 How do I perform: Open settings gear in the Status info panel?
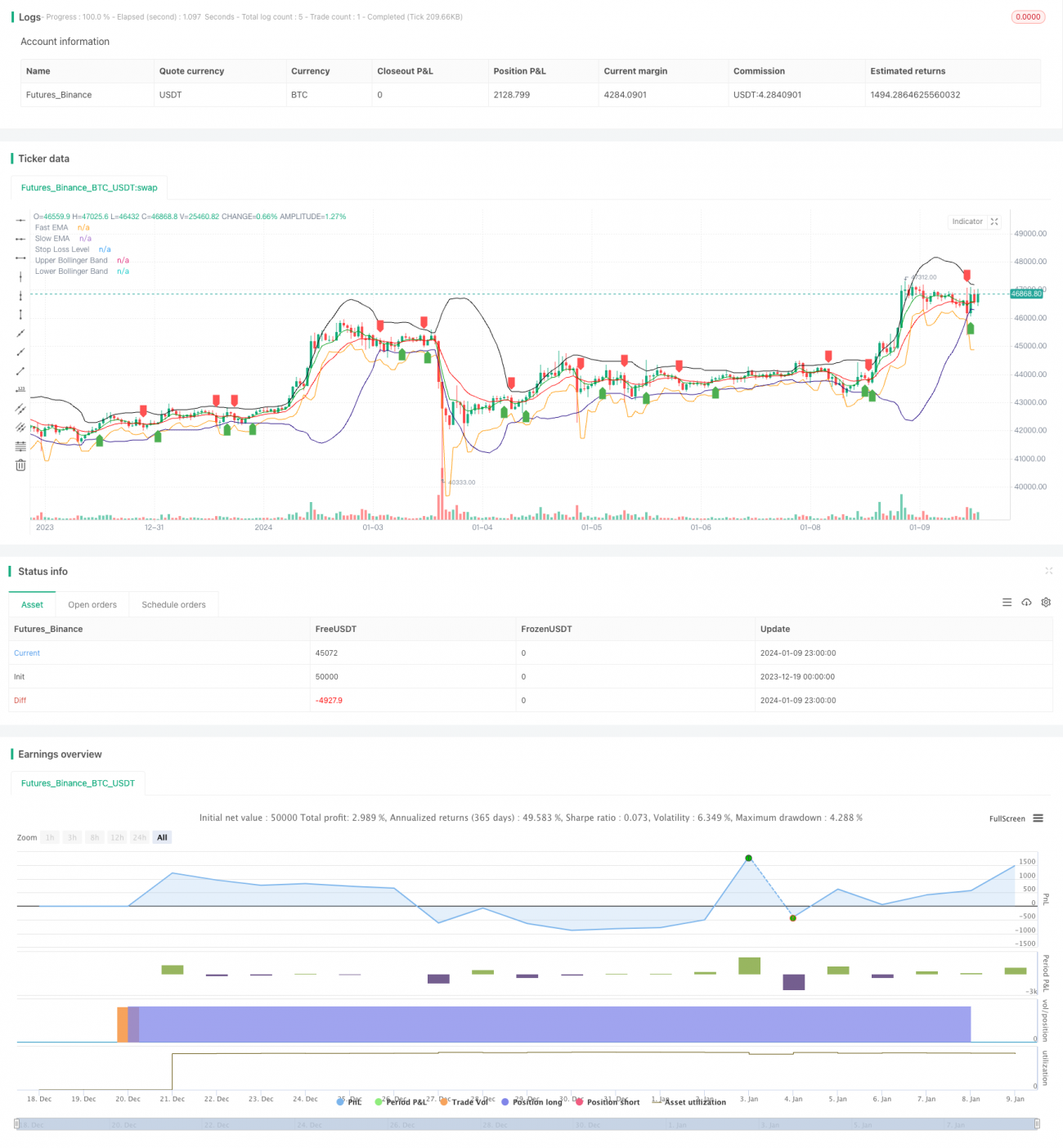click(1046, 602)
